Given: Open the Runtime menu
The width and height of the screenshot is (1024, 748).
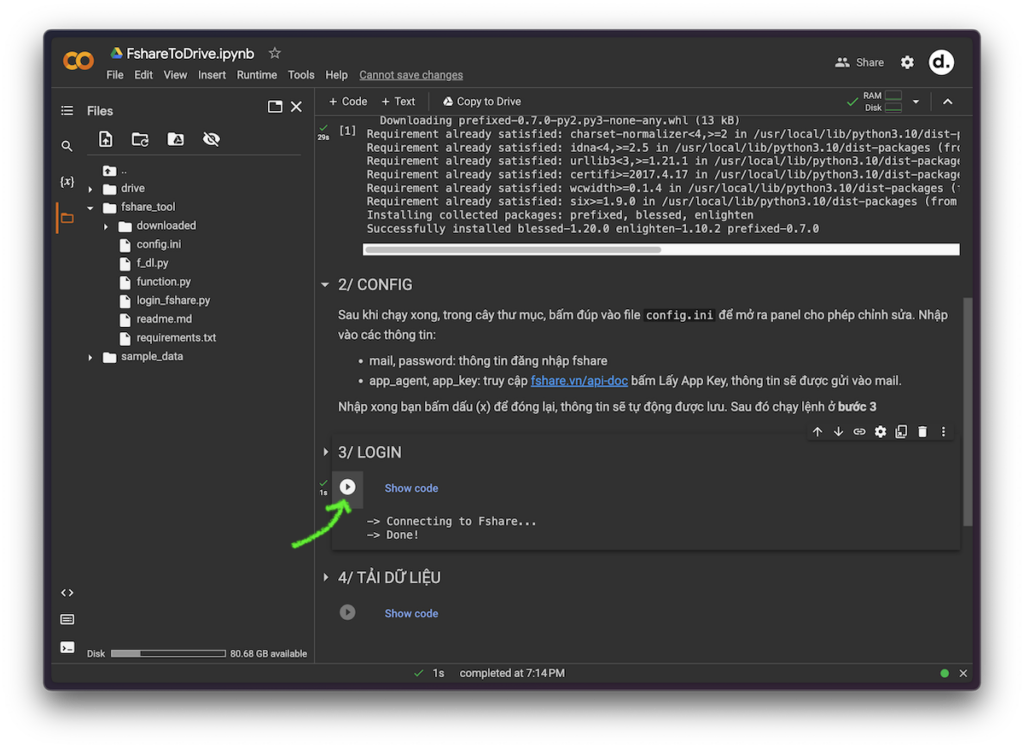Looking at the screenshot, I should (257, 75).
